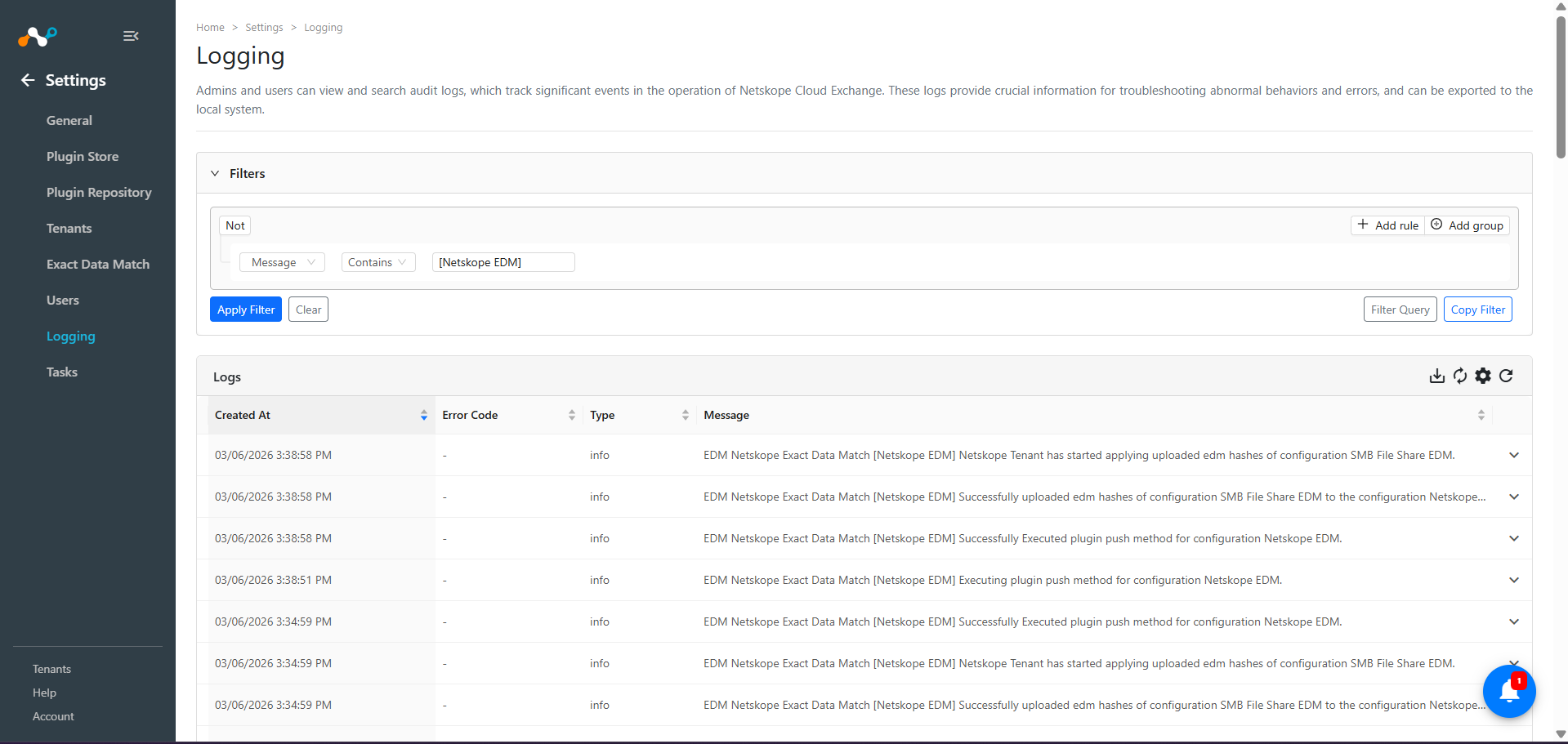Viewport: 1568px width, 744px height.
Task: Click Tenants at the sidebar bottom
Action: (51, 669)
